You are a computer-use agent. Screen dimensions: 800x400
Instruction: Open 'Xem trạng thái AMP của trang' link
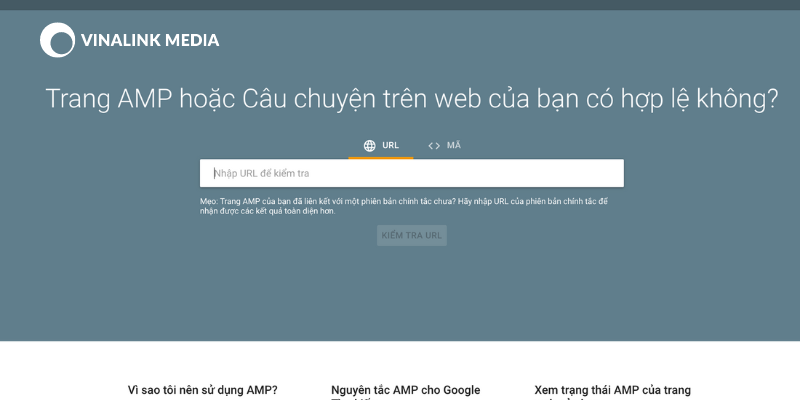(x=613, y=390)
